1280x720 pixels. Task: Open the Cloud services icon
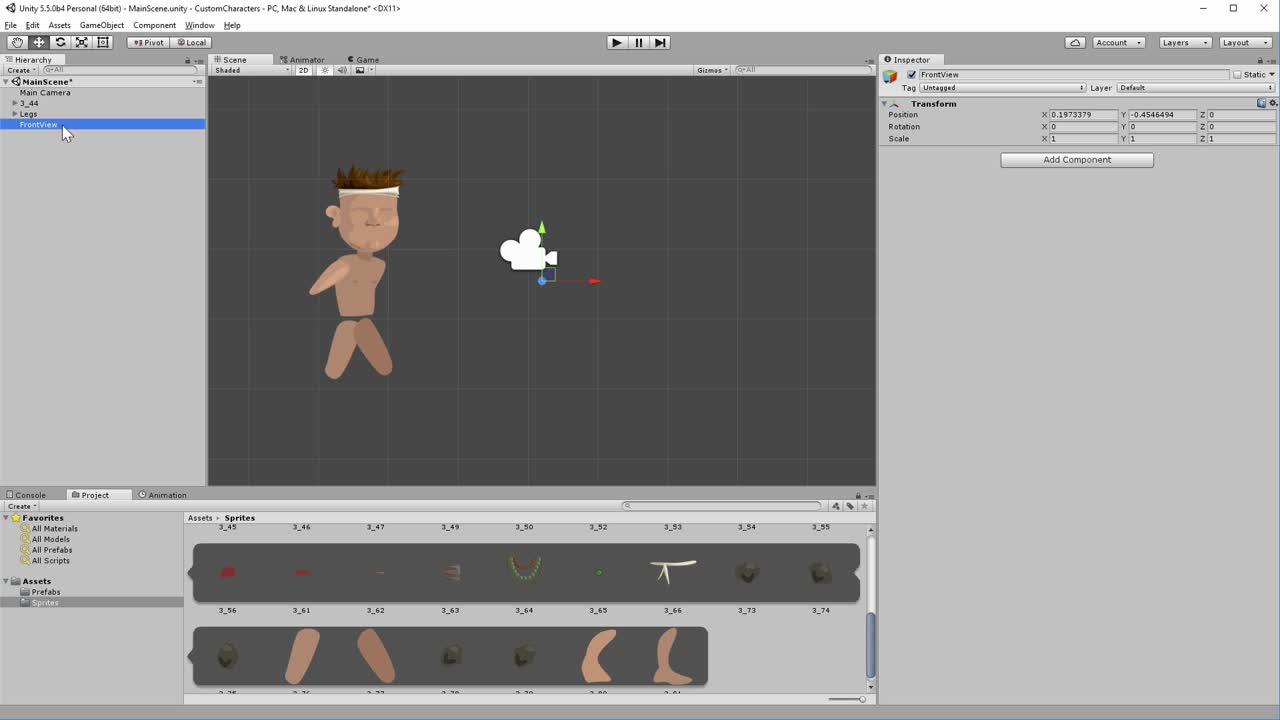[1075, 42]
